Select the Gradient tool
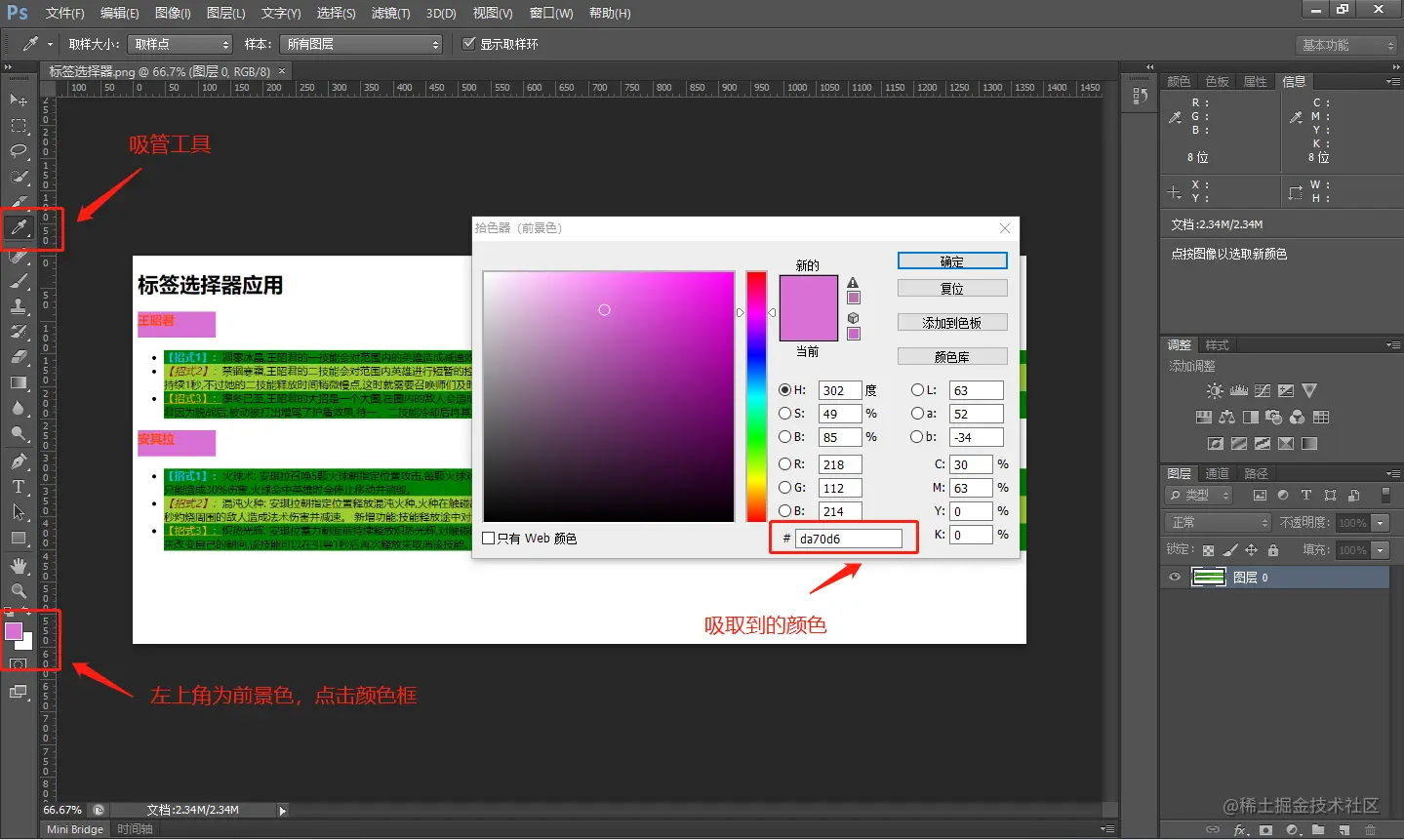Screen dimensions: 1404x840 click(19, 382)
